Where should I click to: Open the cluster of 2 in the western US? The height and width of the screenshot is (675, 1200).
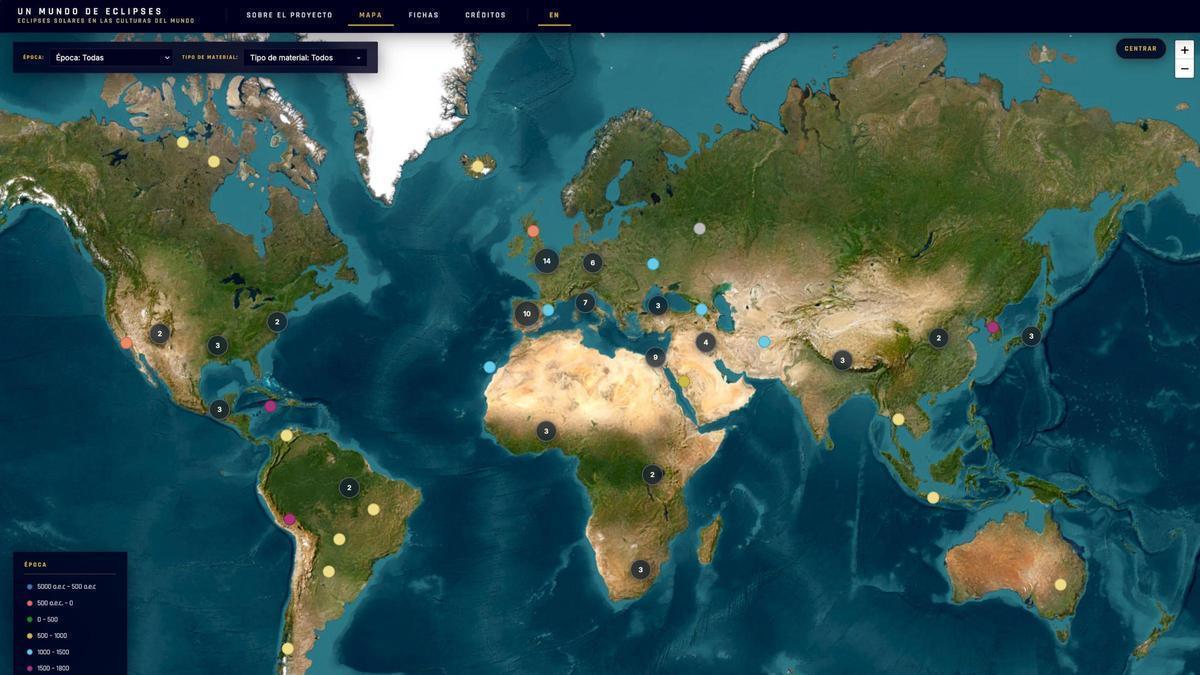[x=159, y=333]
